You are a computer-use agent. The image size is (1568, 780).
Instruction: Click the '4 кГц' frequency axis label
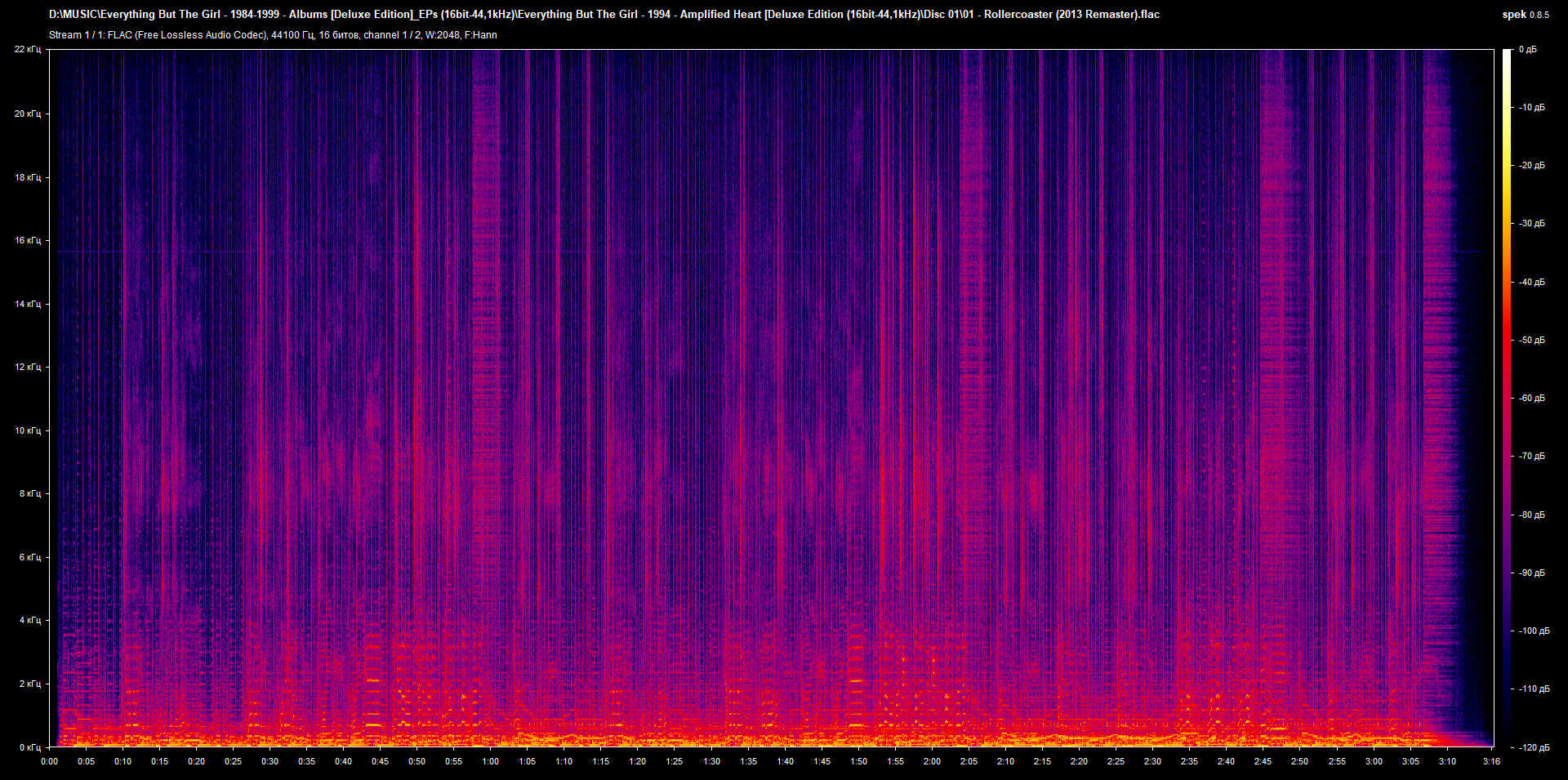(30, 620)
